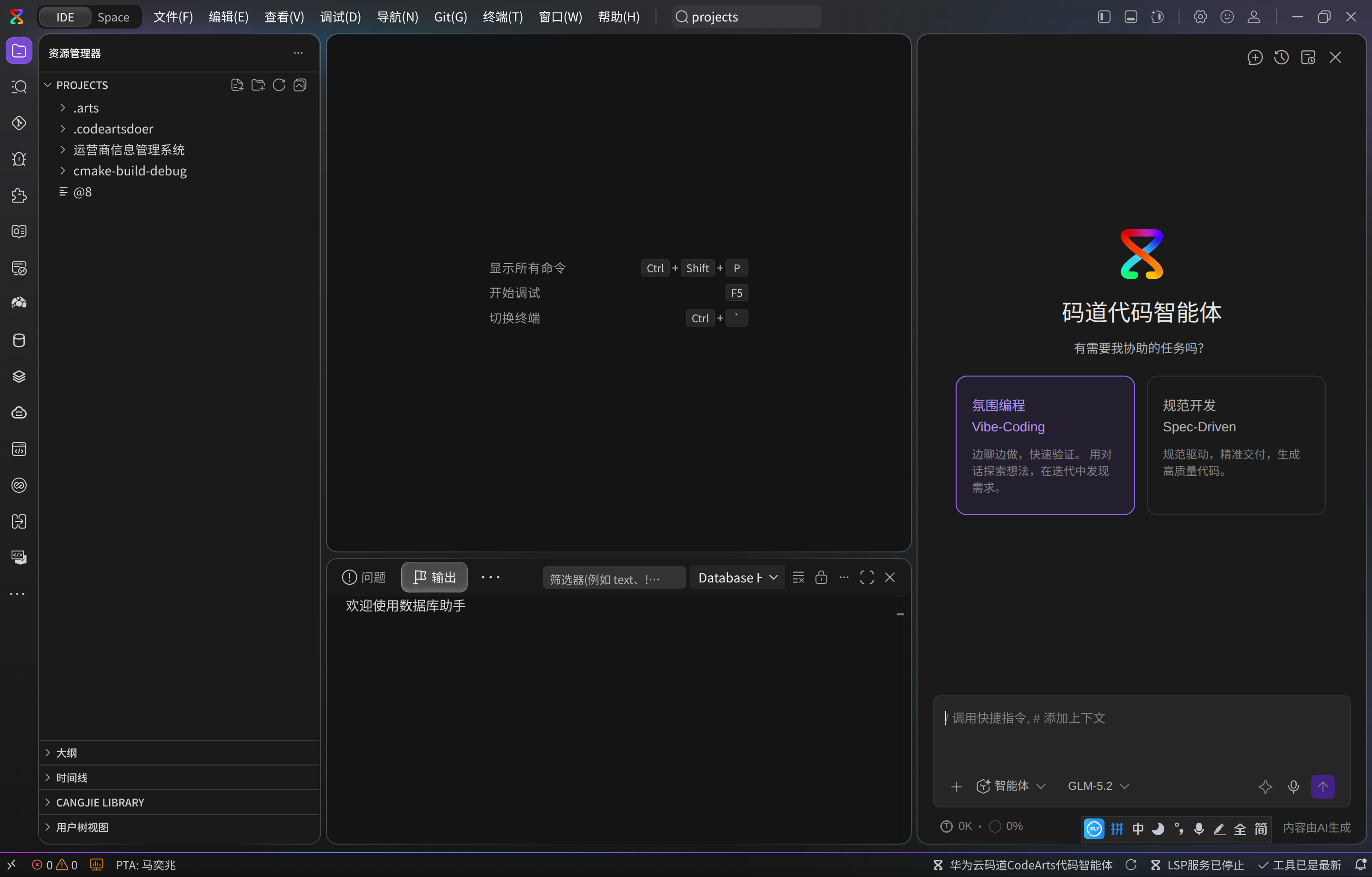Collapse all folders in PROJECTS explorer
This screenshot has height=877, width=1372.
[300, 85]
